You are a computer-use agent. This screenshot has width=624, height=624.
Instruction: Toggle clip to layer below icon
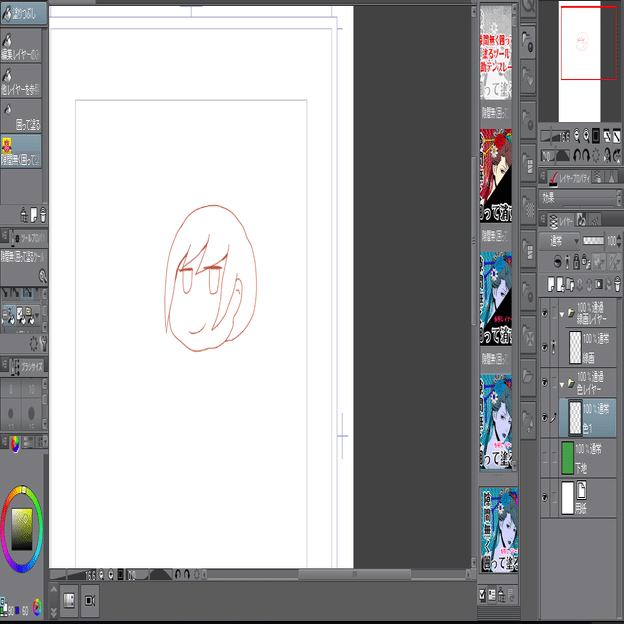tap(558, 261)
